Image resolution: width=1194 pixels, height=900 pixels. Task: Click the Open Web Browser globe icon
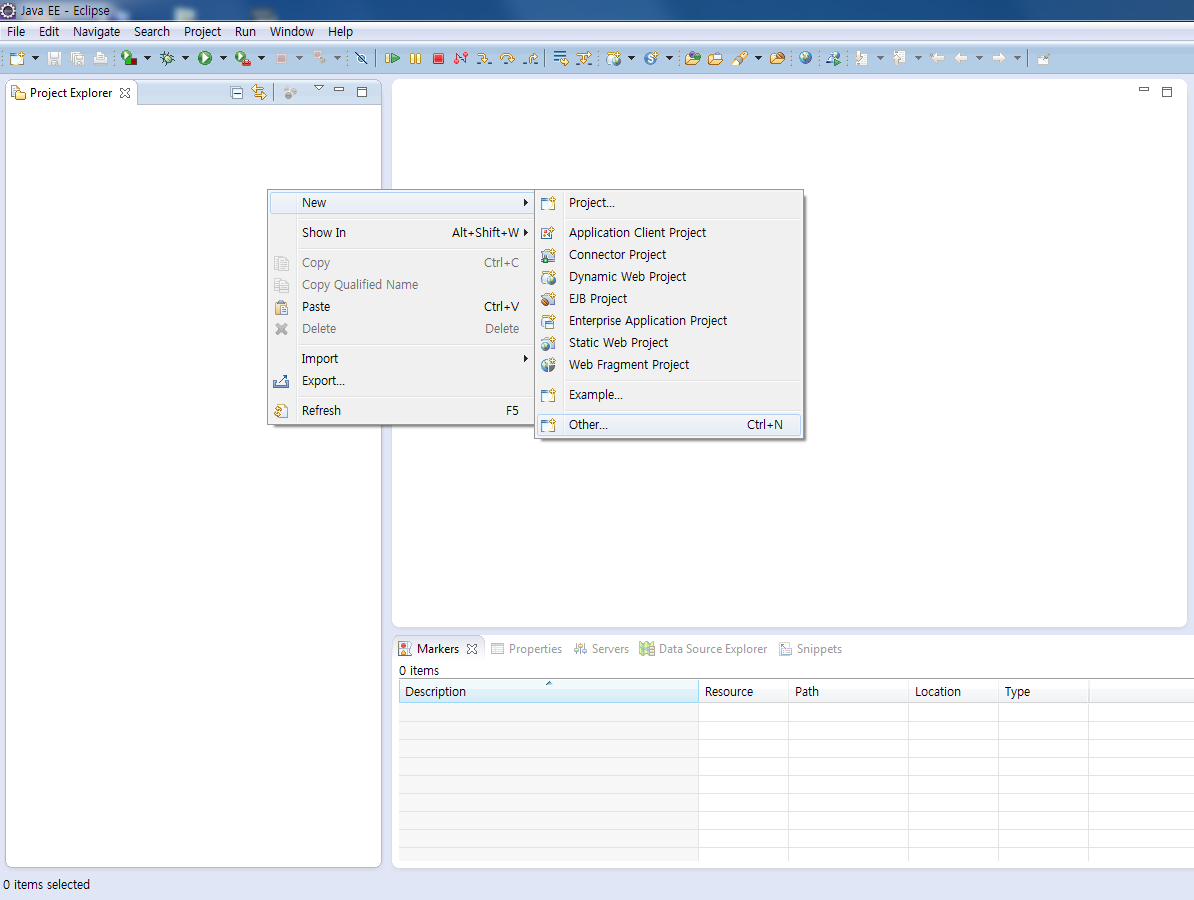coord(805,58)
